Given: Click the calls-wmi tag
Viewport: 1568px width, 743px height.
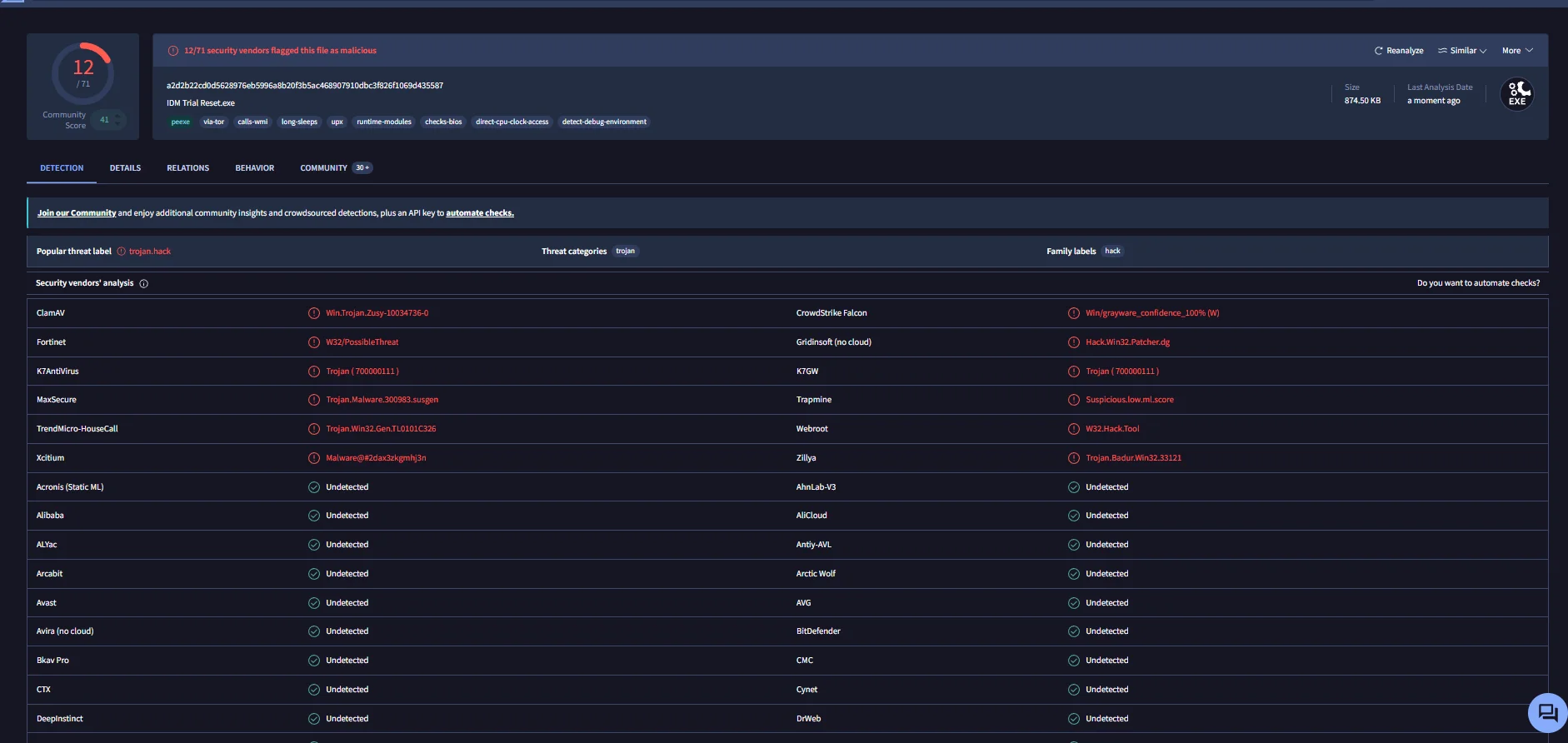Looking at the screenshot, I should pos(252,122).
